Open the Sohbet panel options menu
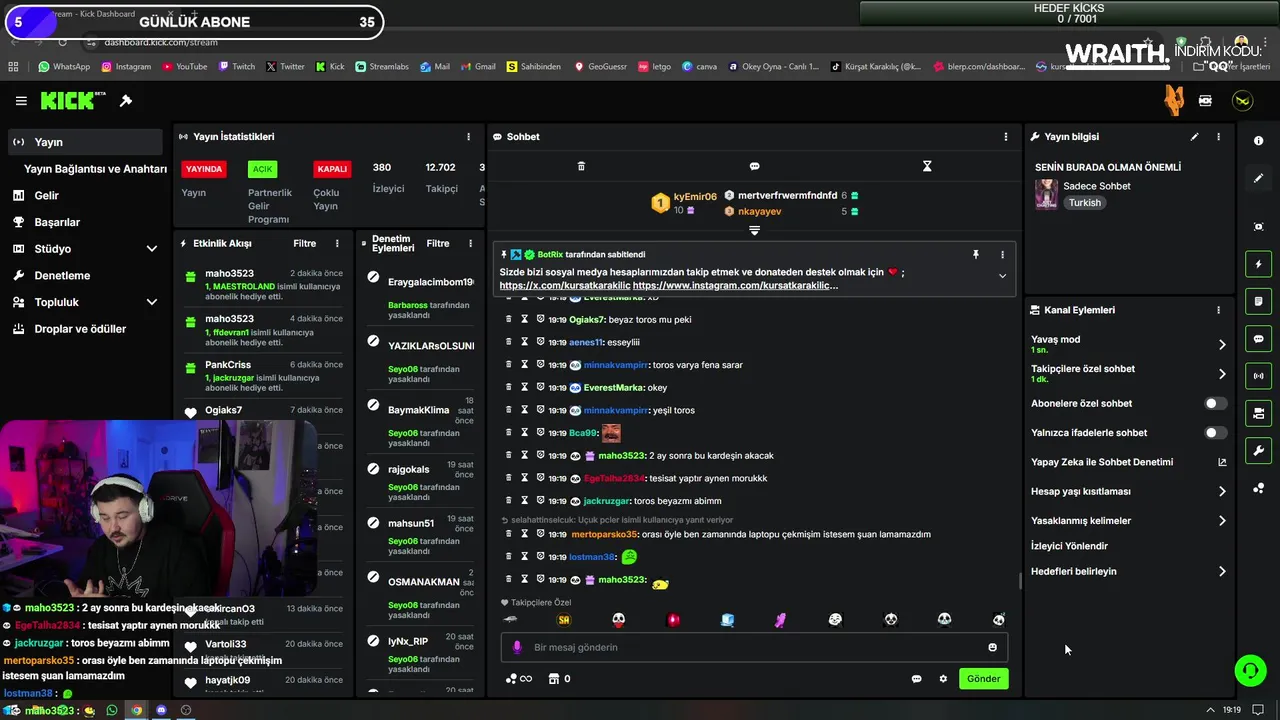 coord(1006,137)
